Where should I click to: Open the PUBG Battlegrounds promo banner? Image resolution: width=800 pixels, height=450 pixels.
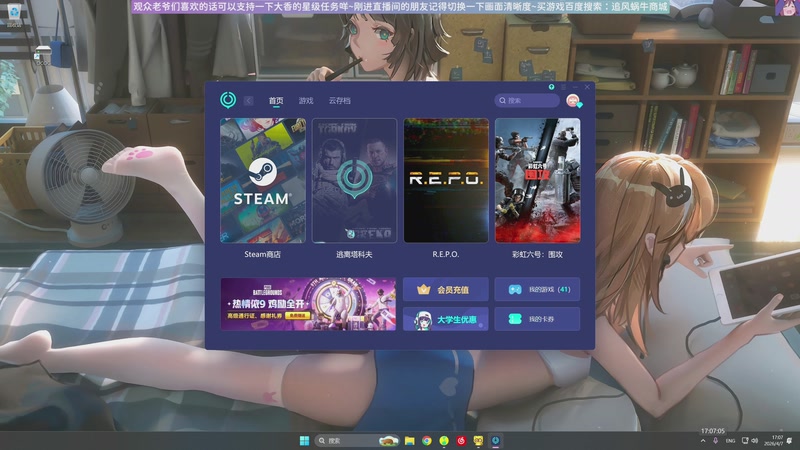[308, 304]
